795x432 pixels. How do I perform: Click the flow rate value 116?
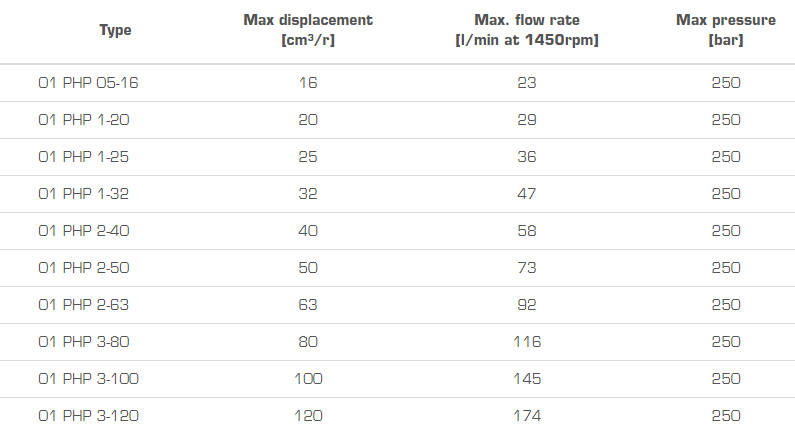tap(527, 342)
